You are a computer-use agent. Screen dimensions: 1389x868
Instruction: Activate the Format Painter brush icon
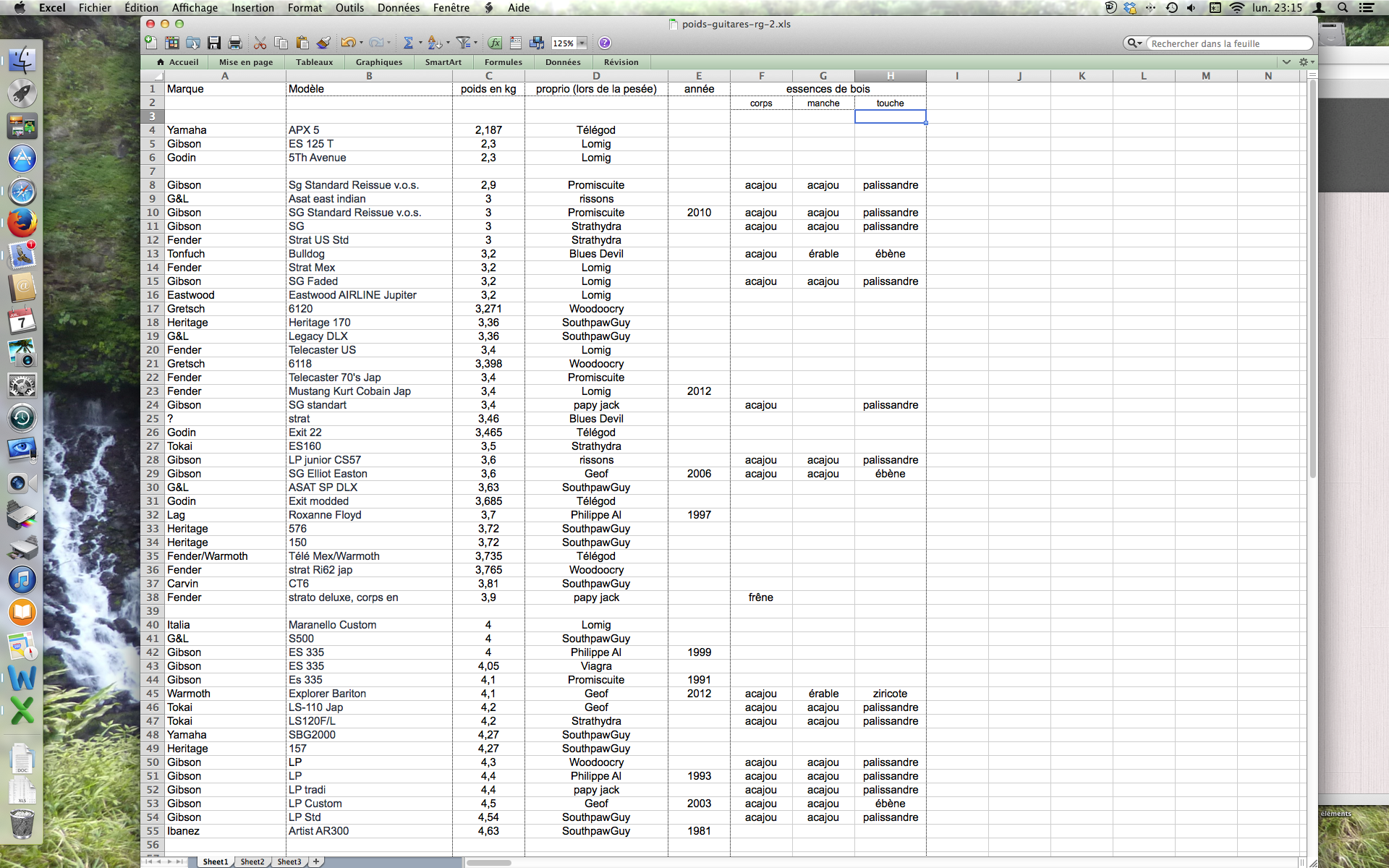(x=323, y=43)
